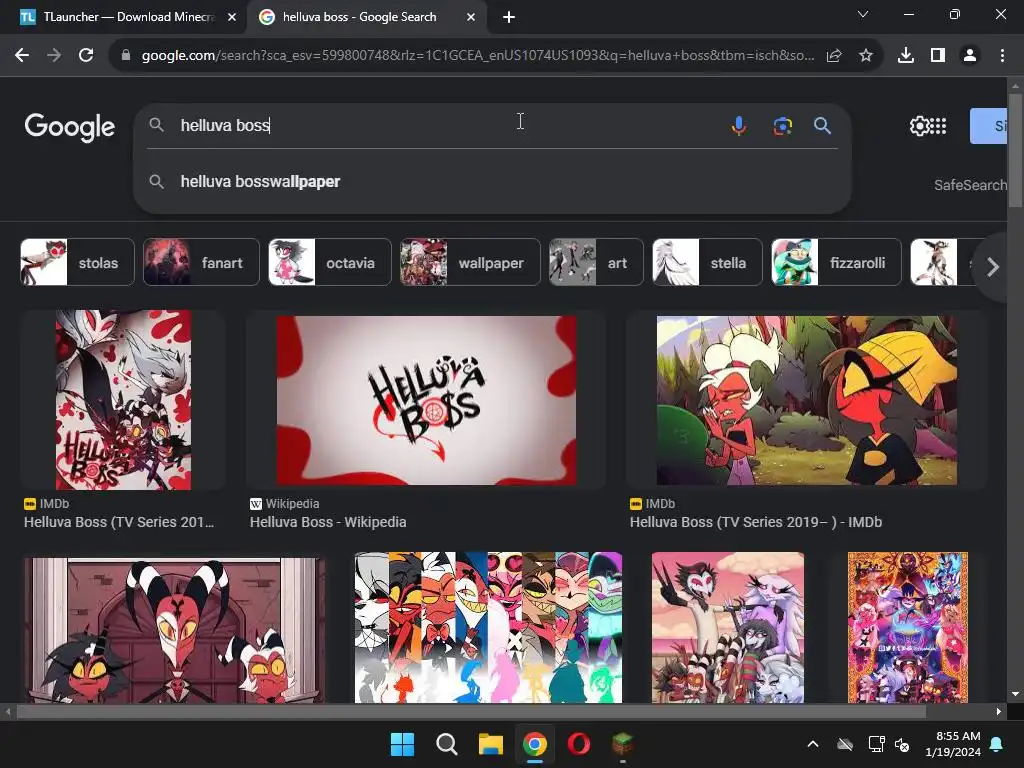The image size is (1024, 768).
Task: Click the horizontal scrollbar thumb
Action: 470,712
